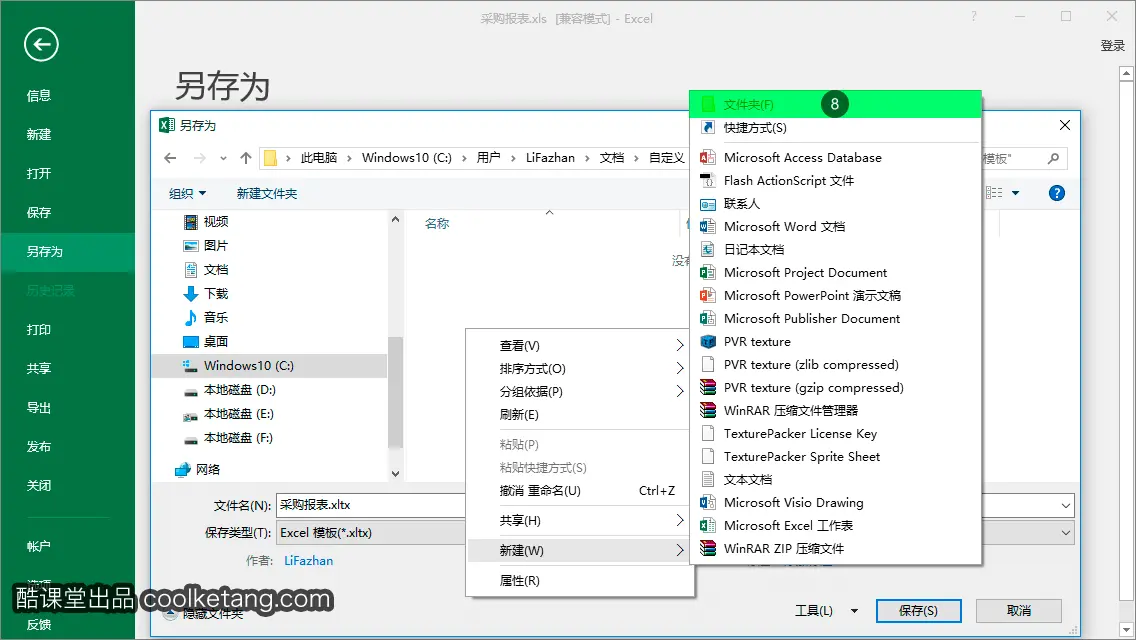Click the view mode icon in dialog toolbar
1136x640 pixels.
[994, 193]
